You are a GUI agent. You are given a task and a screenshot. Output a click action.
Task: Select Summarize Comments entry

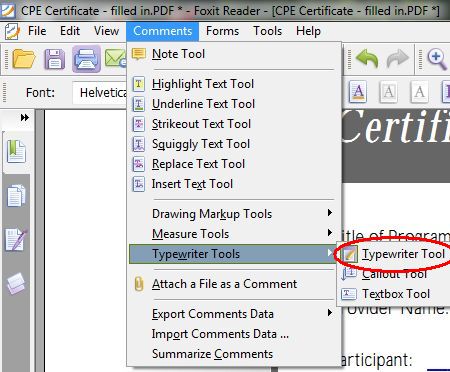click(235, 354)
